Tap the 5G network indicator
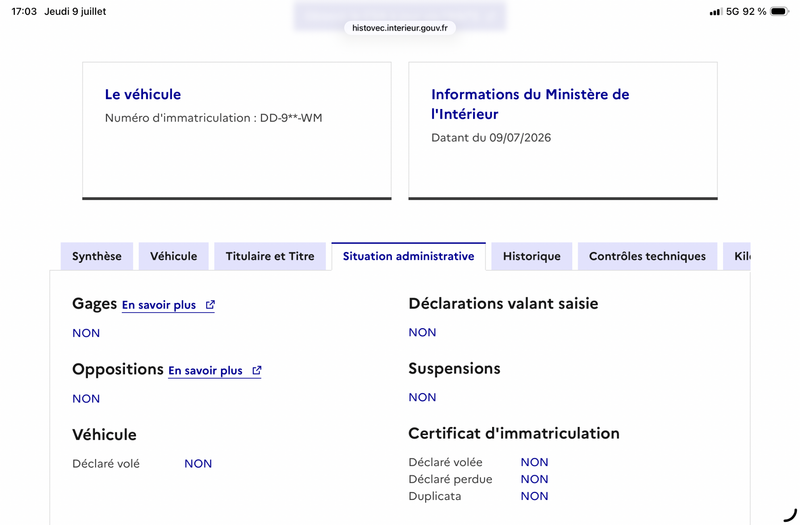Image resolution: width=800 pixels, height=525 pixels. tap(733, 11)
